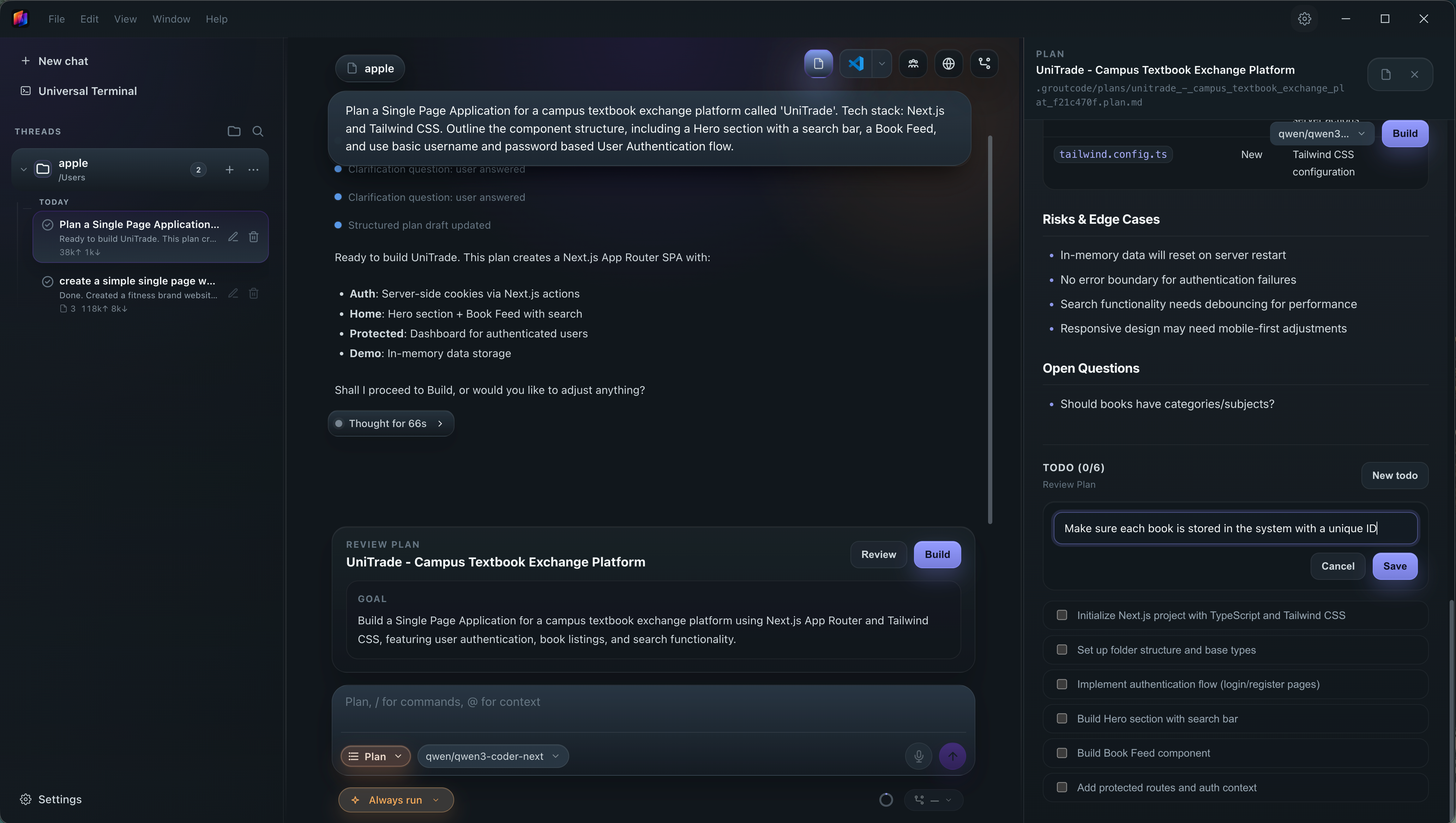
Task: Click the app logo icon
Action: [20, 19]
